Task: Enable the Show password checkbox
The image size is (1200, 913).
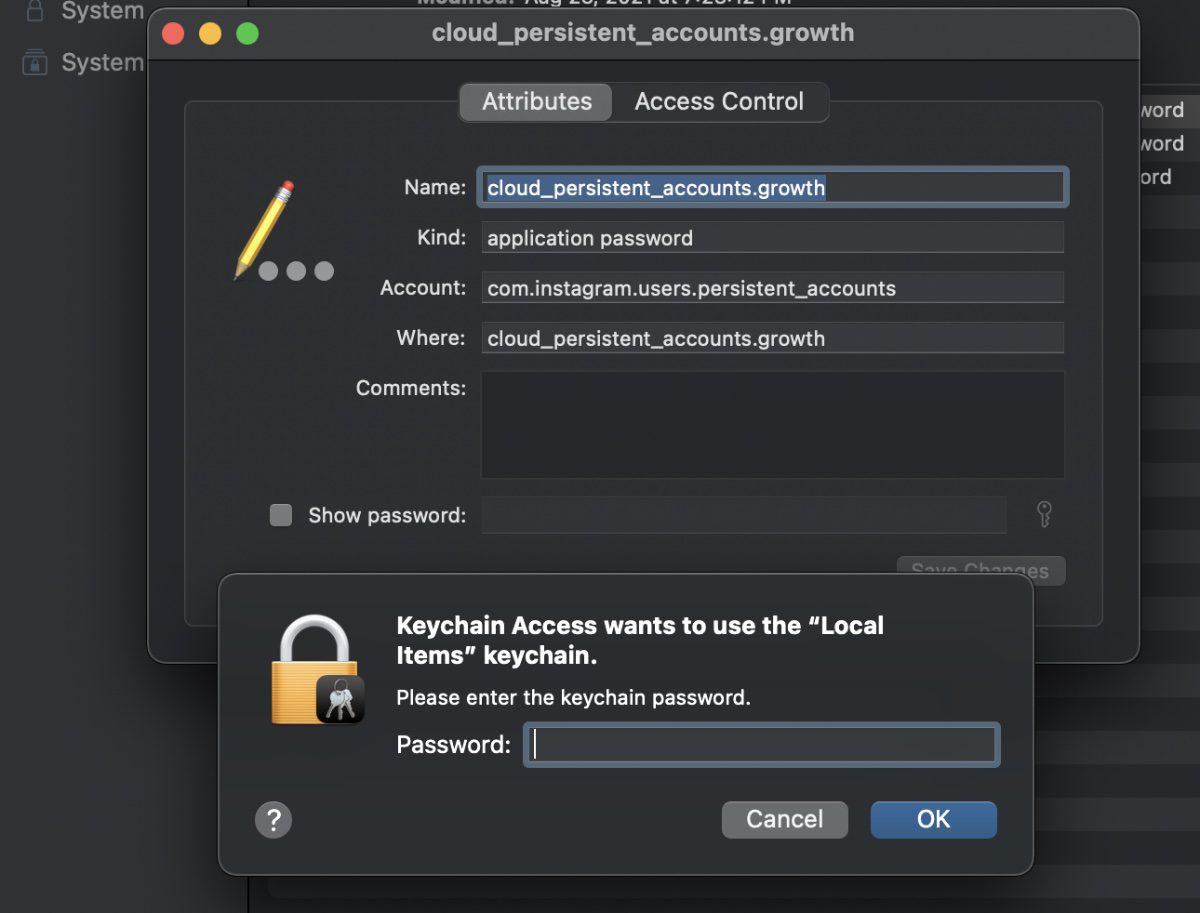Action: coord(281,515)
